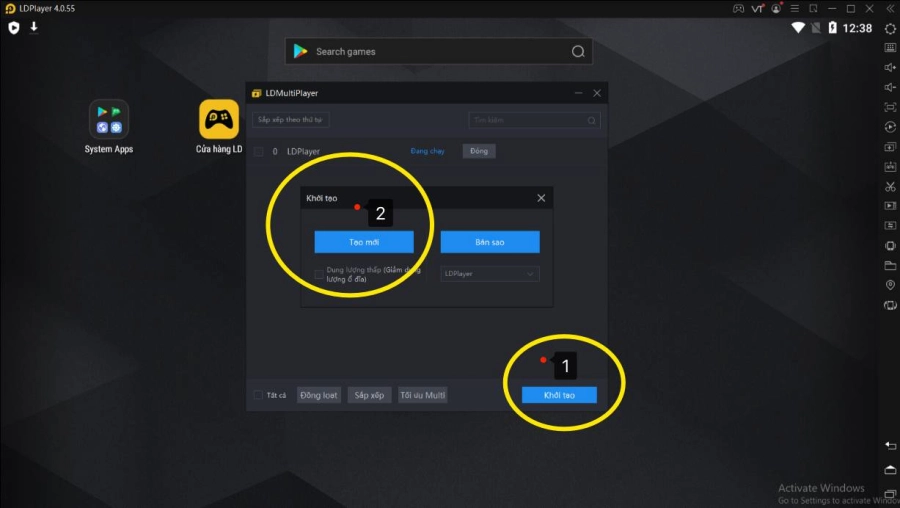The image size is (900, 508).
Task: Enable the Dung lượng thấp checkbox
Action: (319, 274)
